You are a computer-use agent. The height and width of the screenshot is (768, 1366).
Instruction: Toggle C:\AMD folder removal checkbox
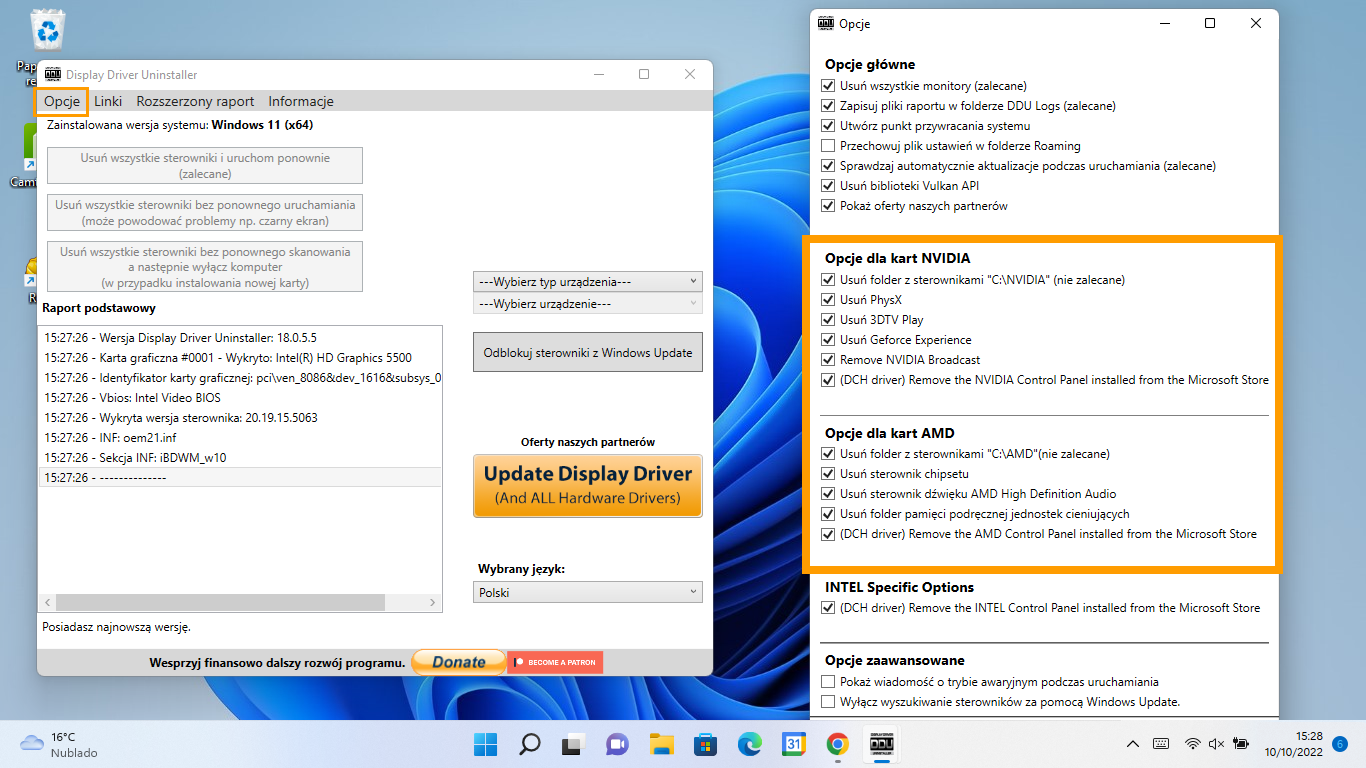click(x=827, y=454)
